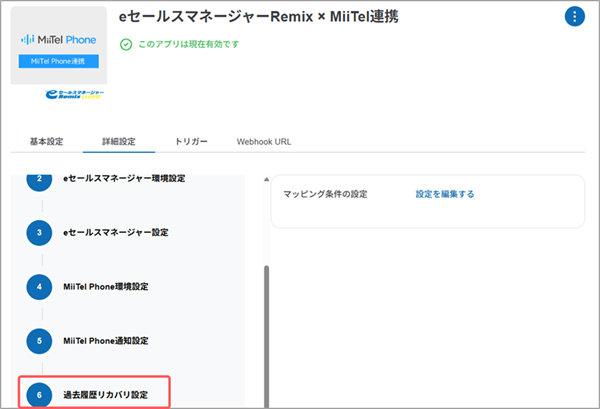
Task: Click the マッピング条件の設定 label
Action: (325, 194)
